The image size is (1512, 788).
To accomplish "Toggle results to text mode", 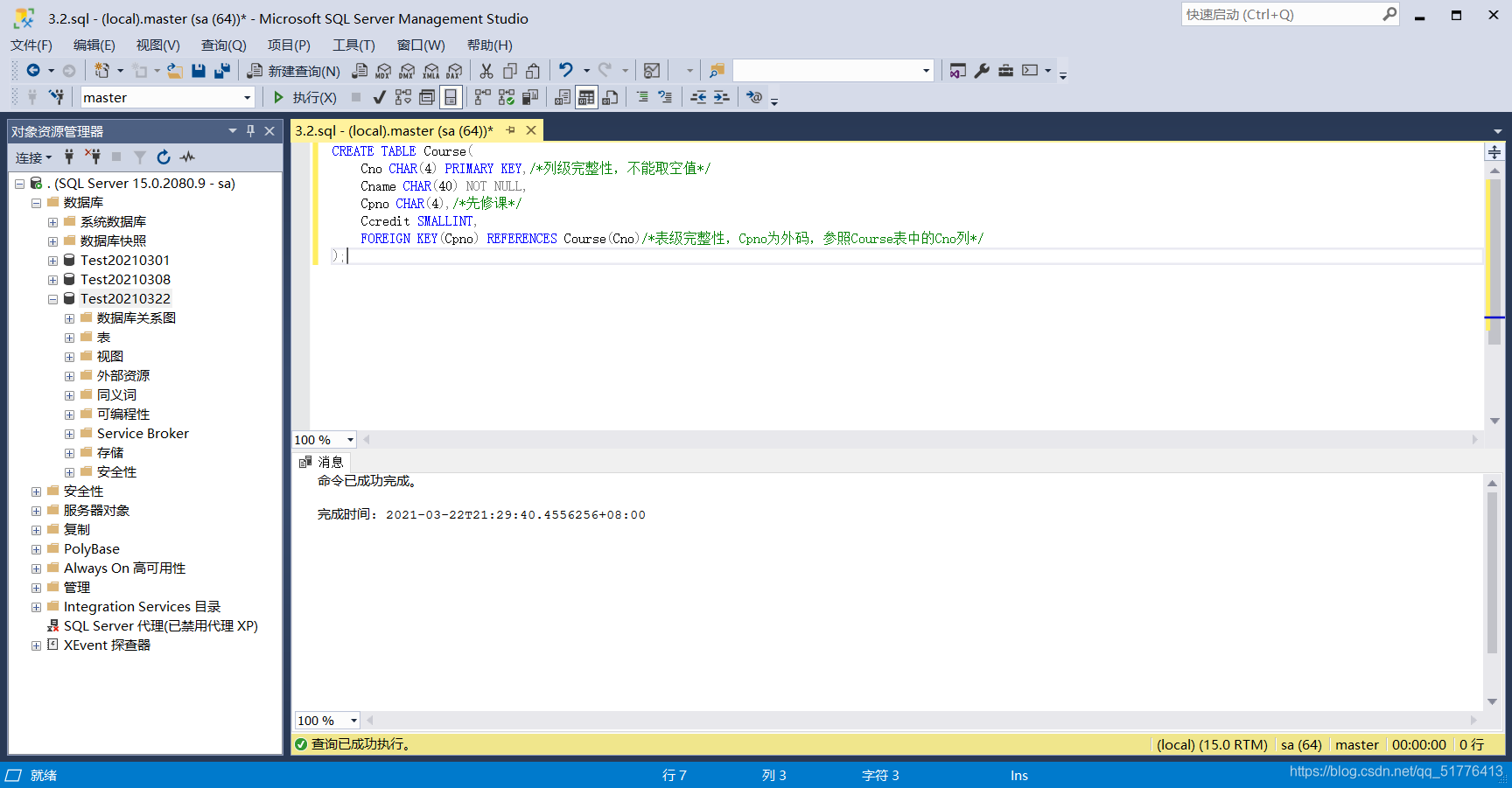I will [563, 97].
